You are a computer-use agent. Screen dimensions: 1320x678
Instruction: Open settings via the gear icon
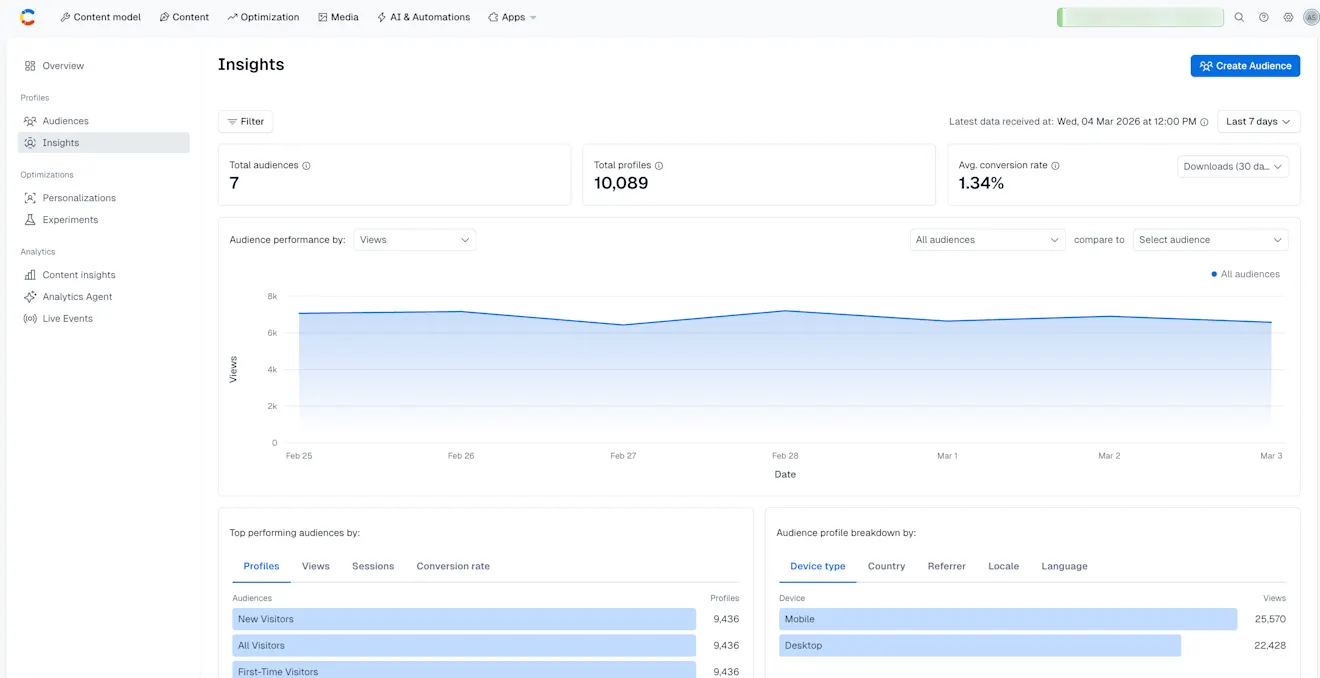(1288, 17)
